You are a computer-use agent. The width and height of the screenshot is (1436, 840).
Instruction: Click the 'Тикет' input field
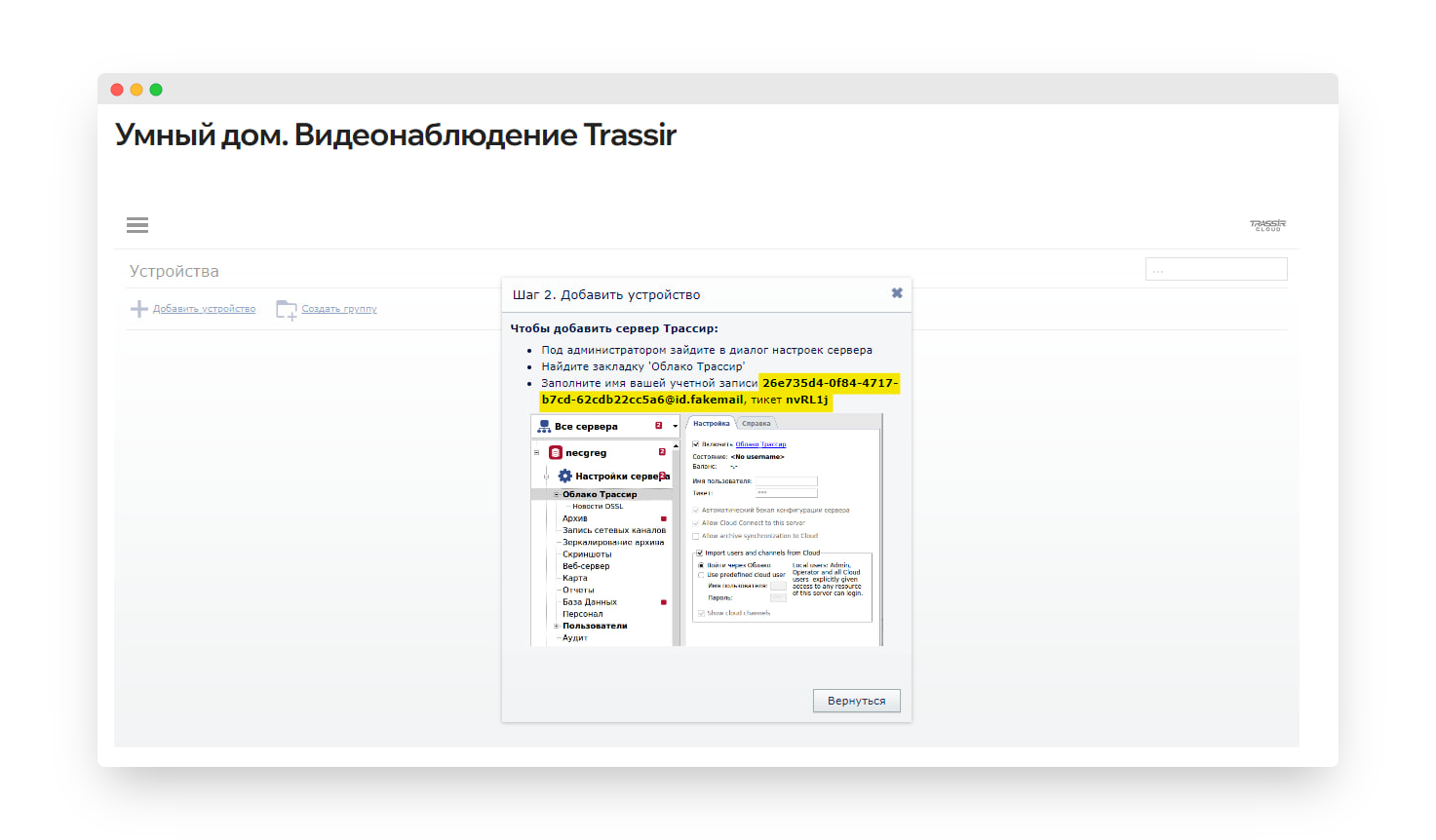click(x=786, y=492)
